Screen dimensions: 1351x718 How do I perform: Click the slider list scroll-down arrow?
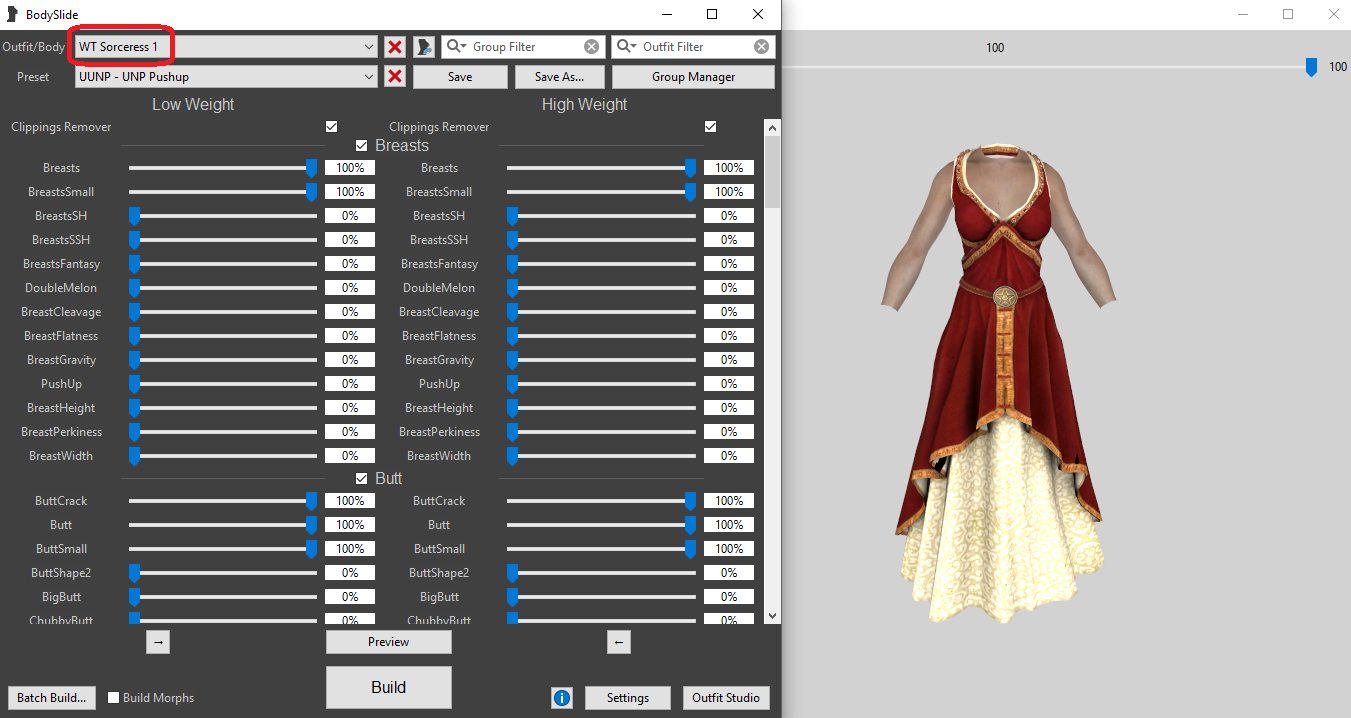772,615
